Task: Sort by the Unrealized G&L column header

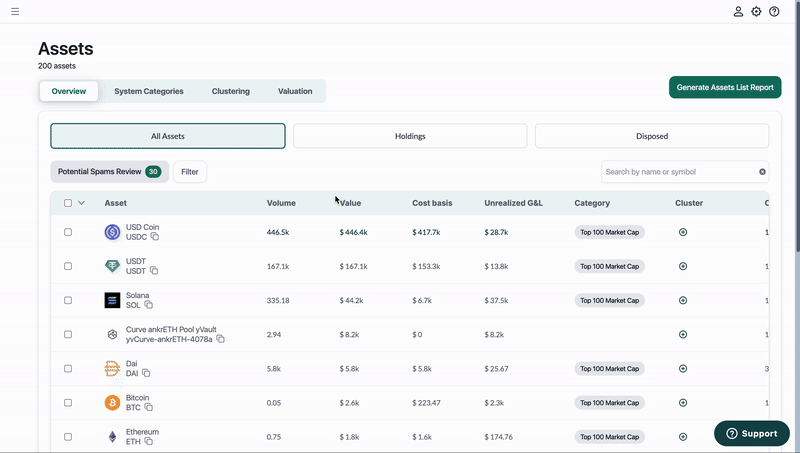Action: click(513, 203)
